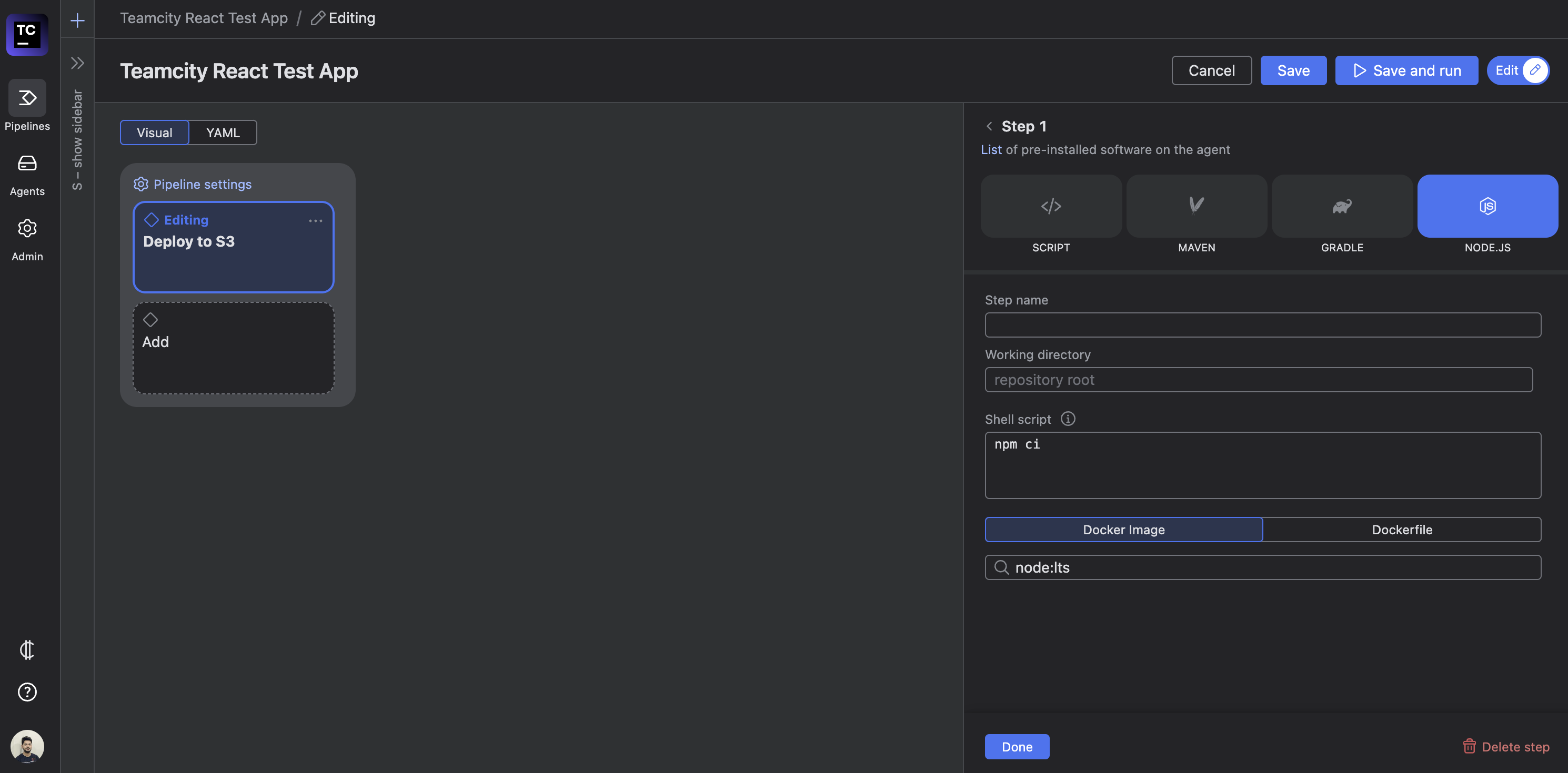Click the Done button

[x=1017, y=747]
